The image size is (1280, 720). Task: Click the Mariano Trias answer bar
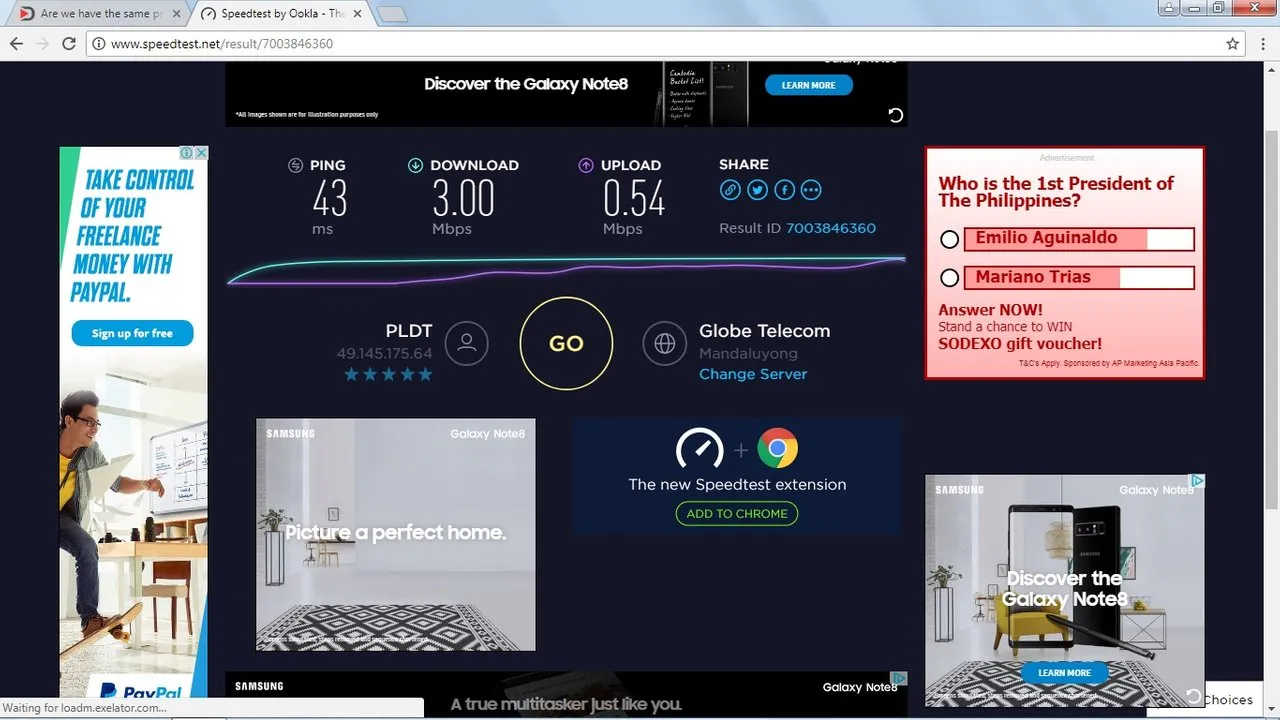pyautogui.click(x=1079, y=278)
